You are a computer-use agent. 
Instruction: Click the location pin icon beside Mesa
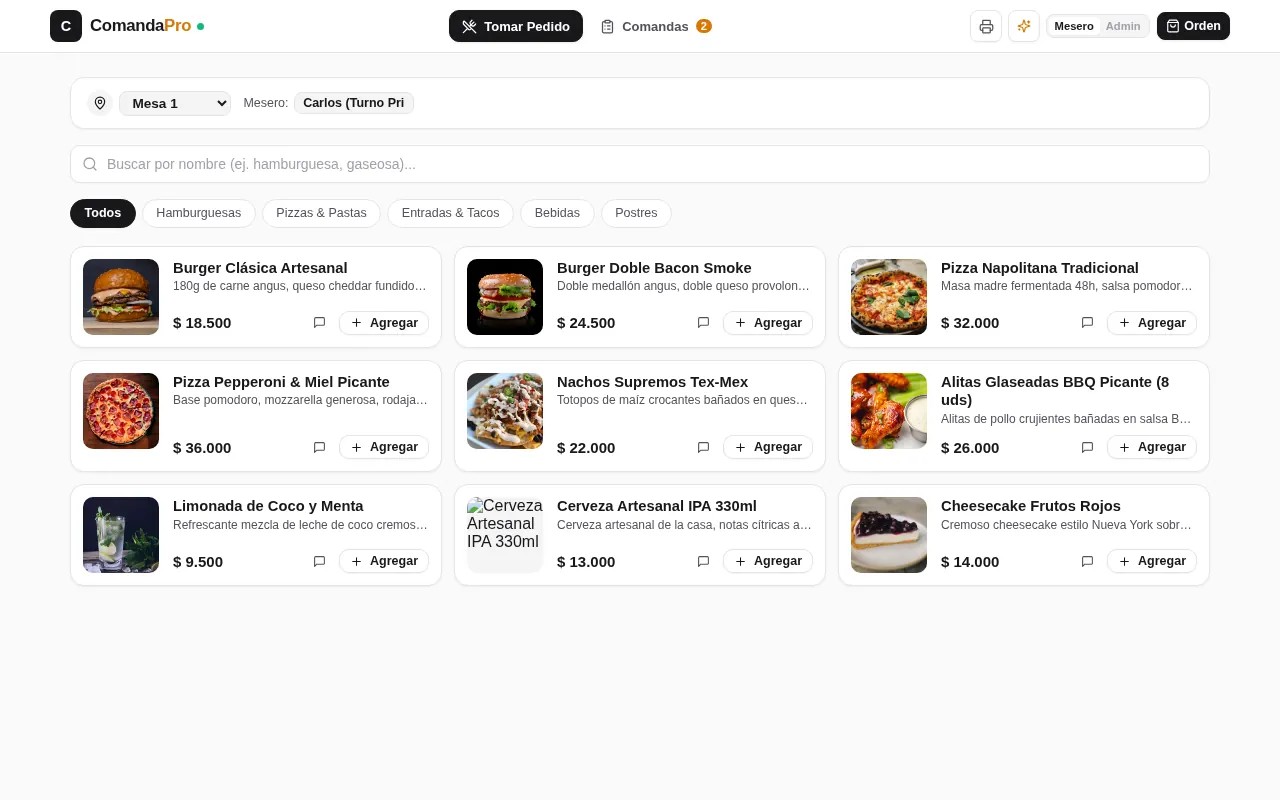tap(100, 103)
